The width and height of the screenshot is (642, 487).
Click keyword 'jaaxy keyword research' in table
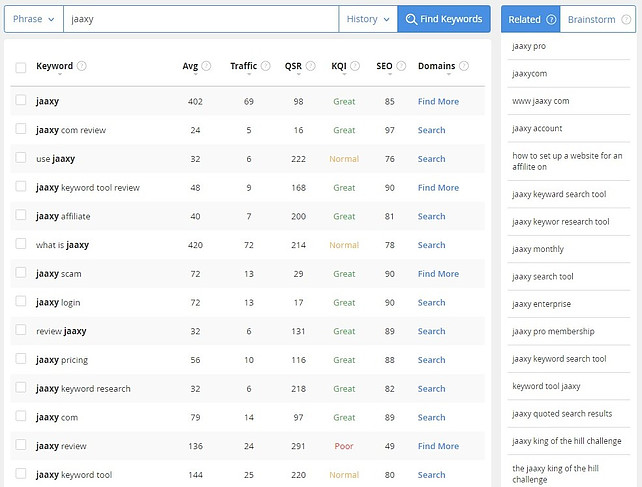click(83, 388)
